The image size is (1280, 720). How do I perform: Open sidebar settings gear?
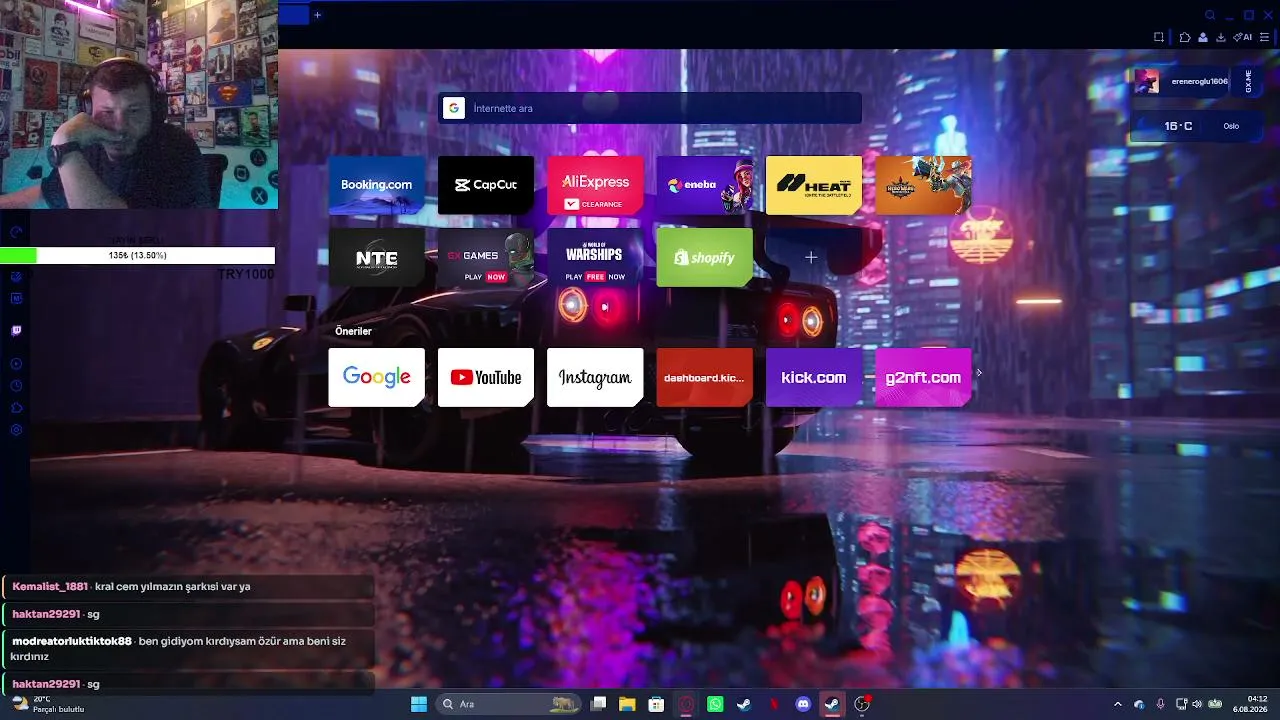click(x=16, y=430)
